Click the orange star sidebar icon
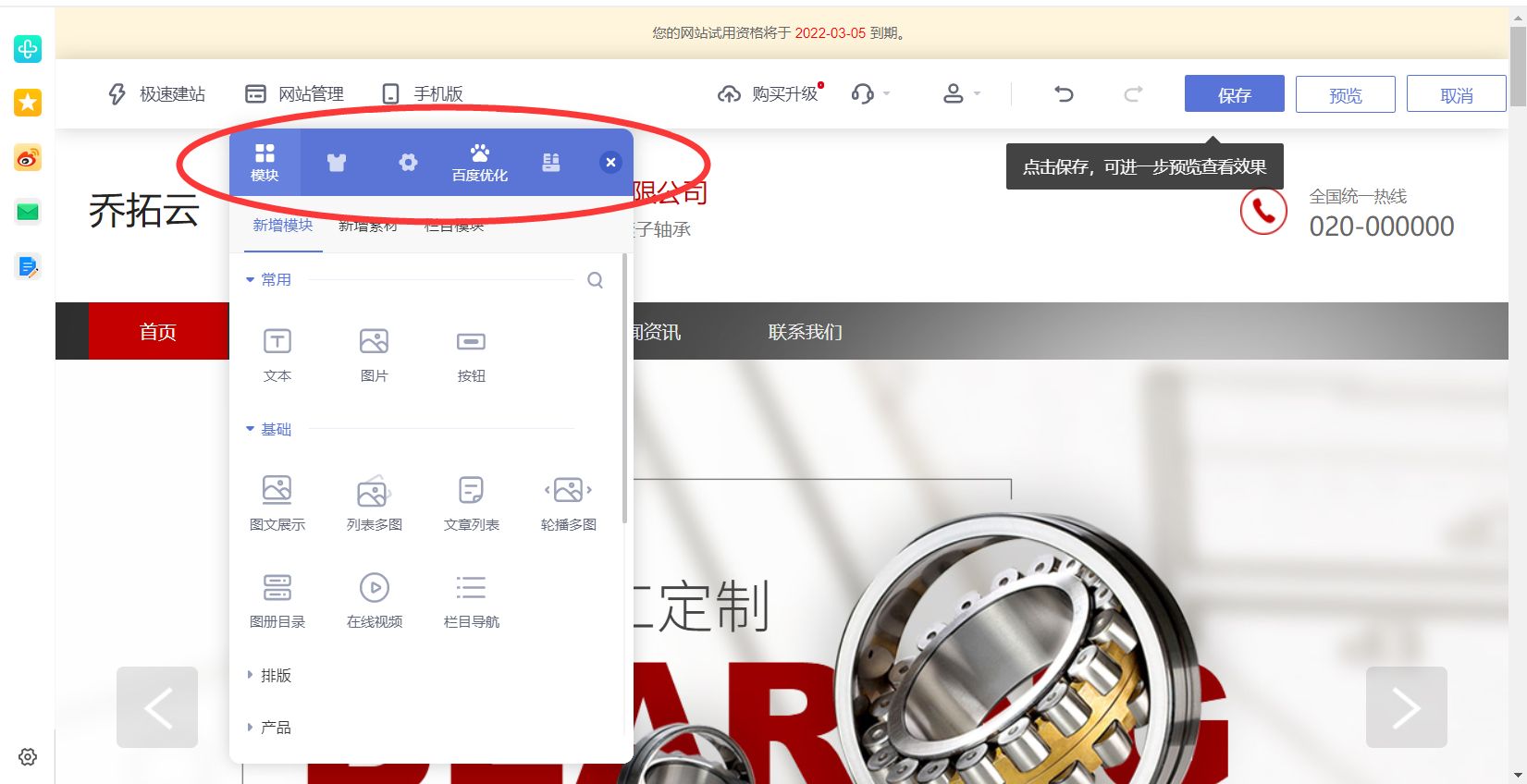This screenshot has height=784, width=1527. [28, 102]
